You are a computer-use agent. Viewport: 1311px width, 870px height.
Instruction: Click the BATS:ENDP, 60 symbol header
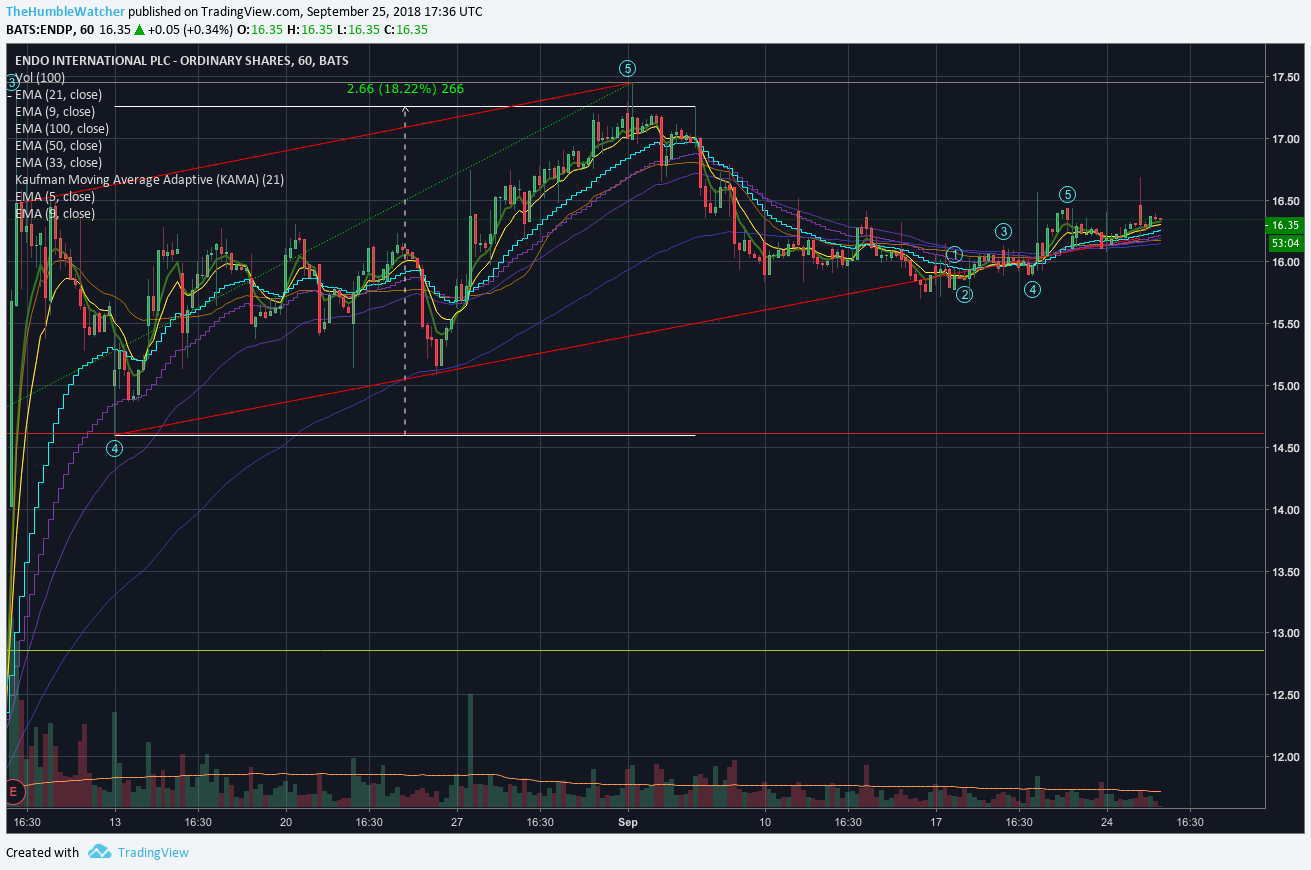tap(50, 29)
